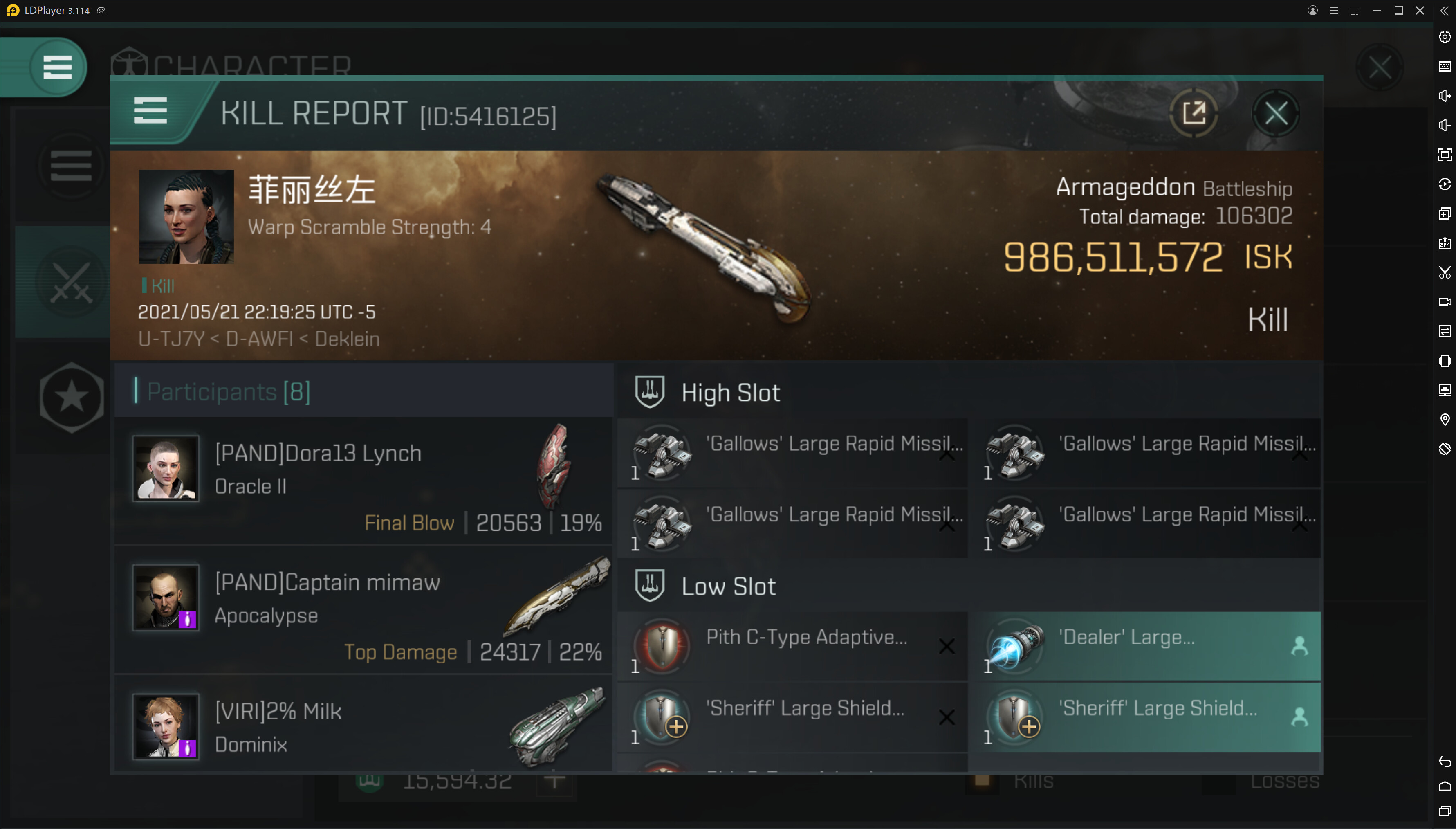
Task: Select the Participants [8] tab header
Action: tap(228, 392)
